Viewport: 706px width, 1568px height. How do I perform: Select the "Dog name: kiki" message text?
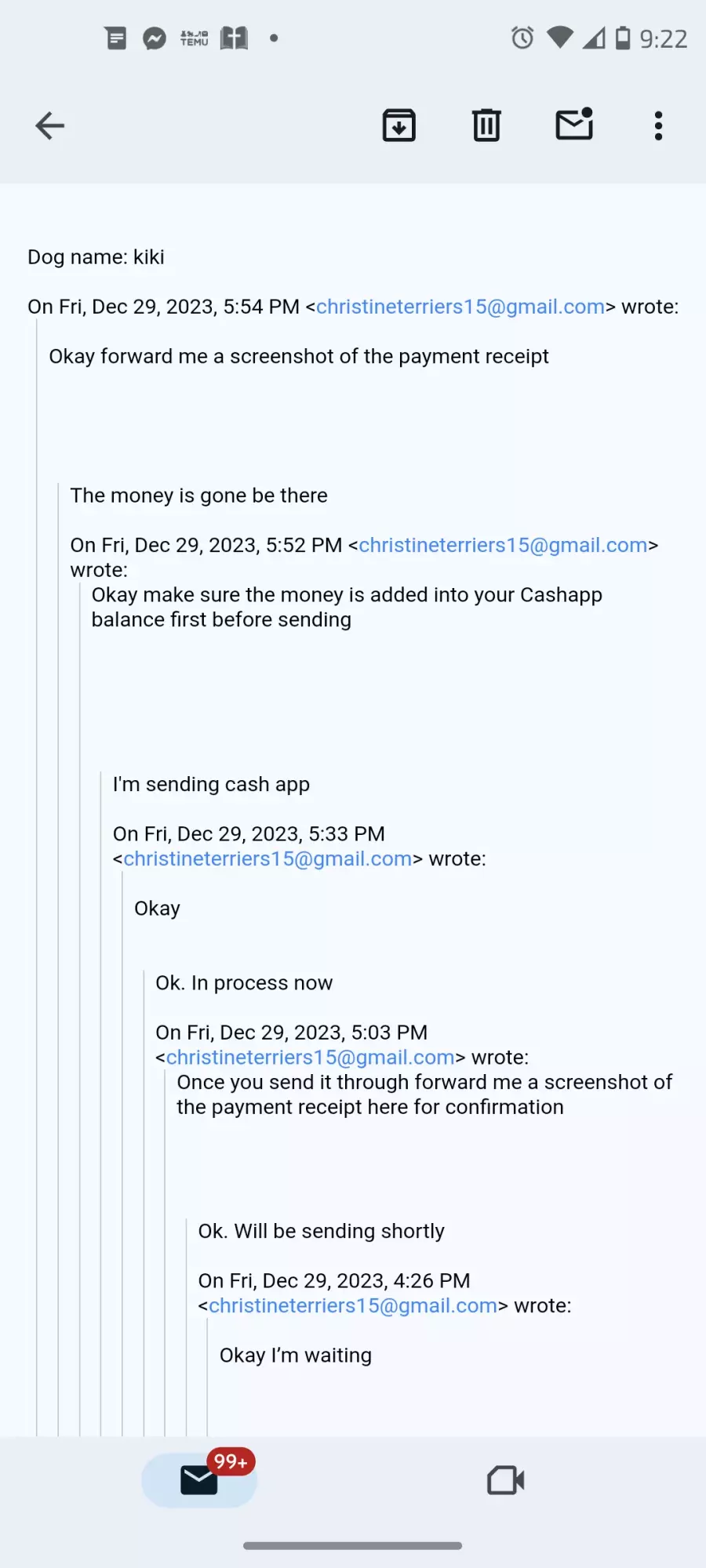96,257
